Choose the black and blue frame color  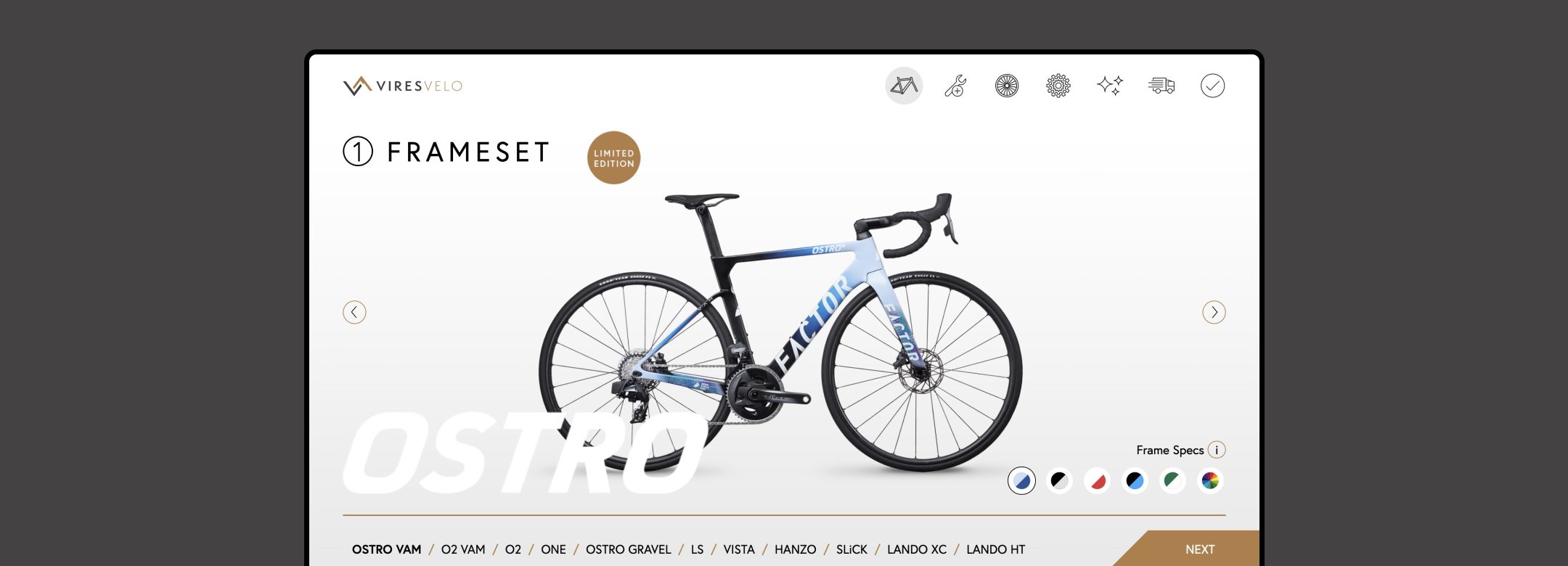tap(1135, 480)
